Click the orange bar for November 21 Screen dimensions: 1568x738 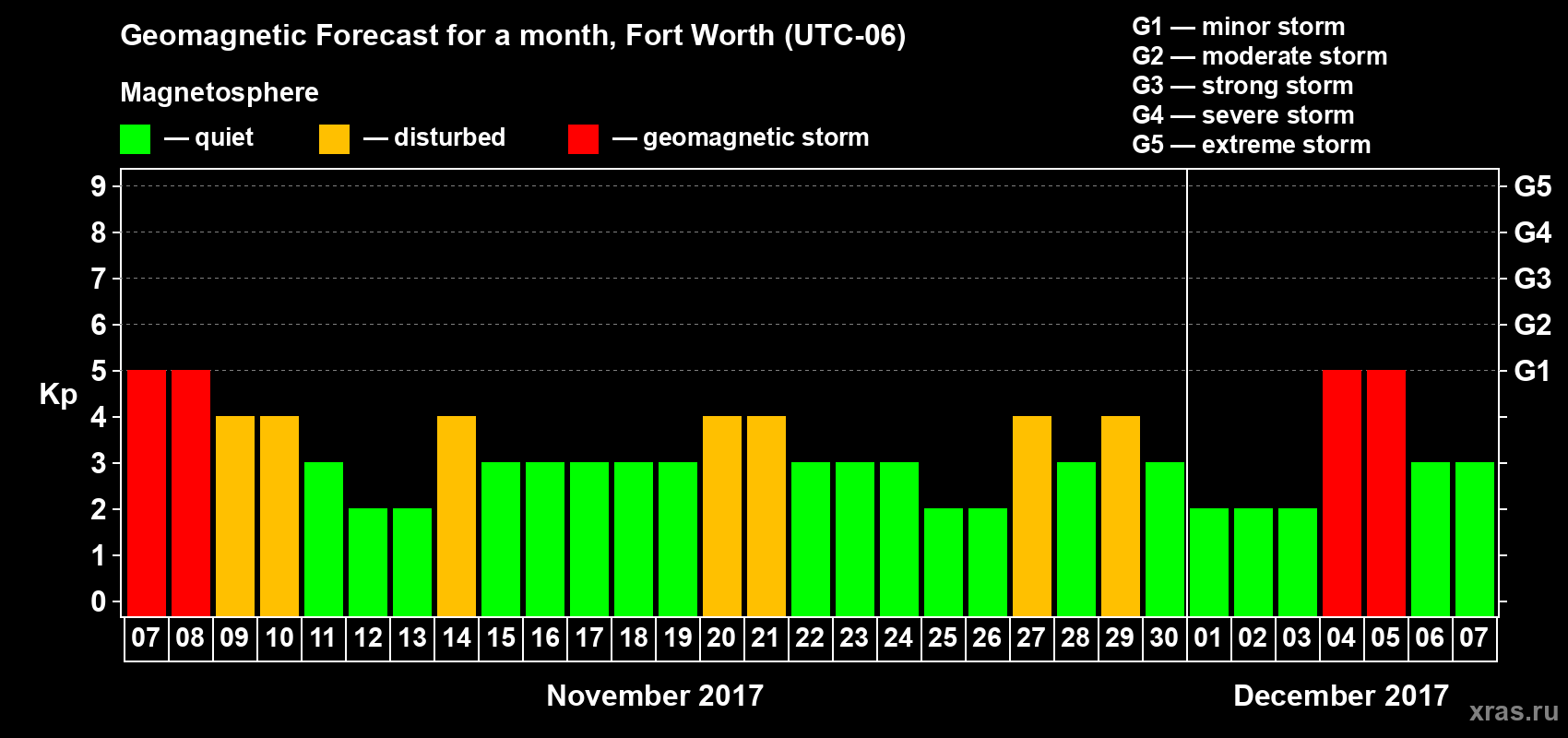(x=766, y=516)
